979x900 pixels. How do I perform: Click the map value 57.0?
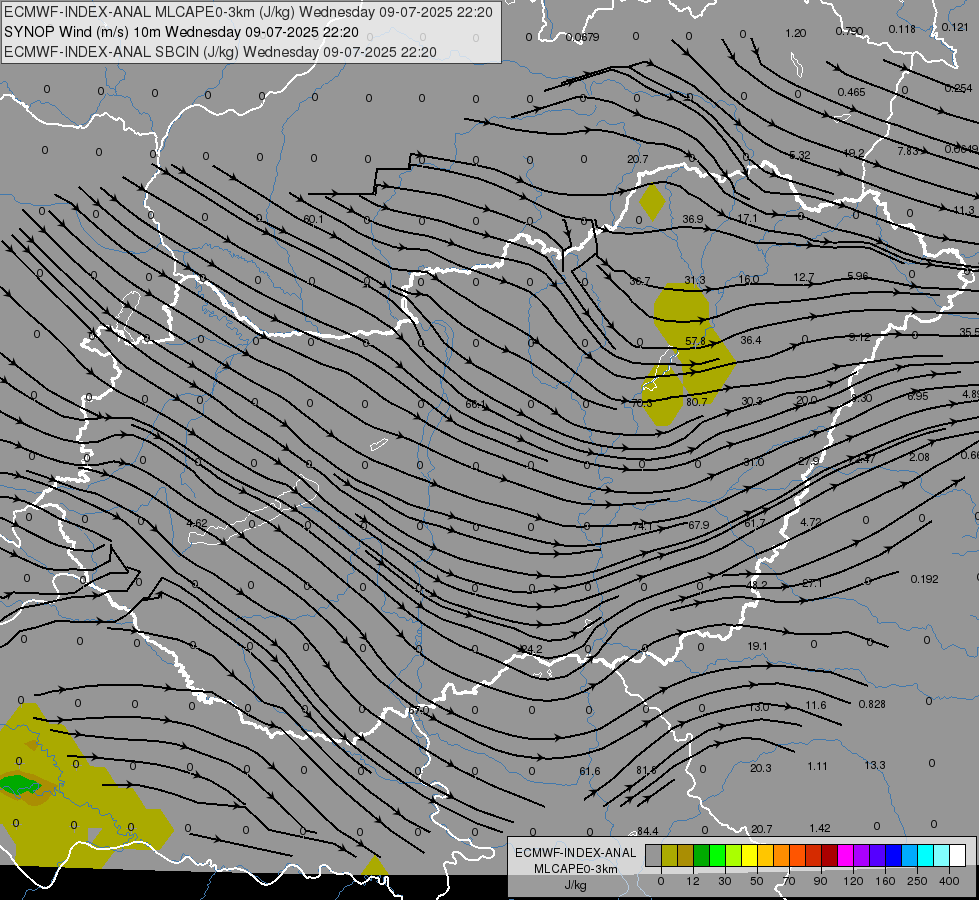[x=419, y=711]
